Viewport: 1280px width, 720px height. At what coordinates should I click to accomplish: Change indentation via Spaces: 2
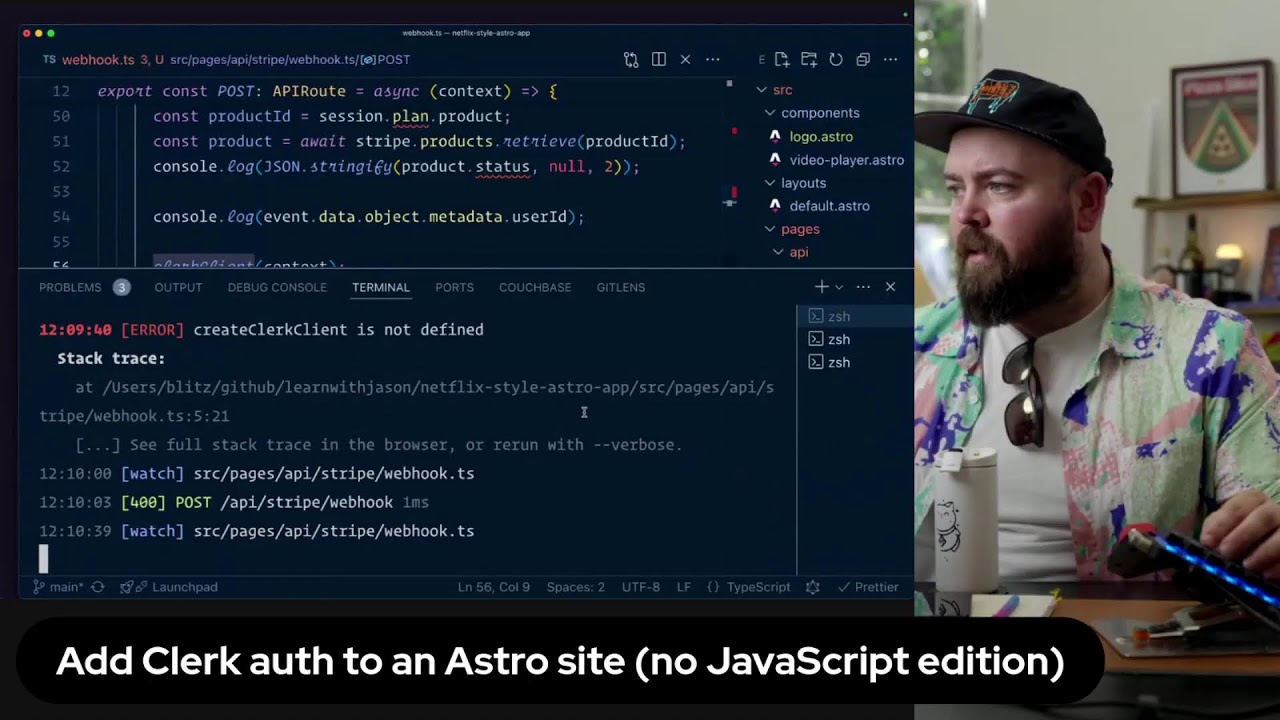(x=576, y=587)
